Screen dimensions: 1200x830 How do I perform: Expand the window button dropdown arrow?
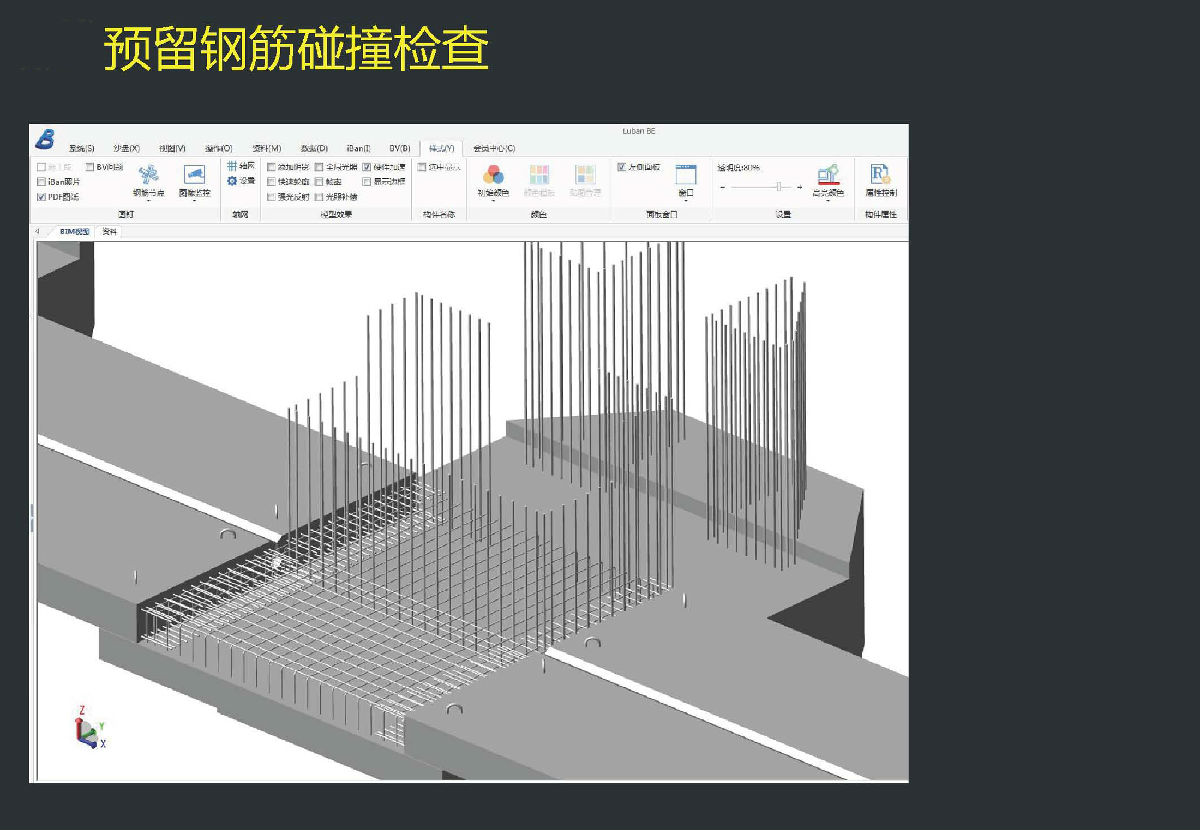(x=685, y=201)
